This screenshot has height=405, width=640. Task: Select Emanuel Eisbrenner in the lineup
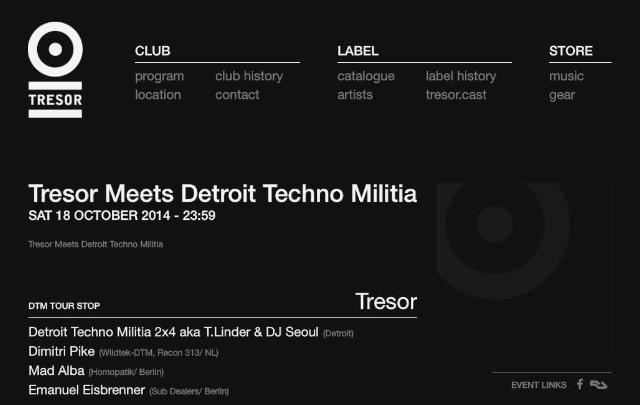click(x=87, y=390)
